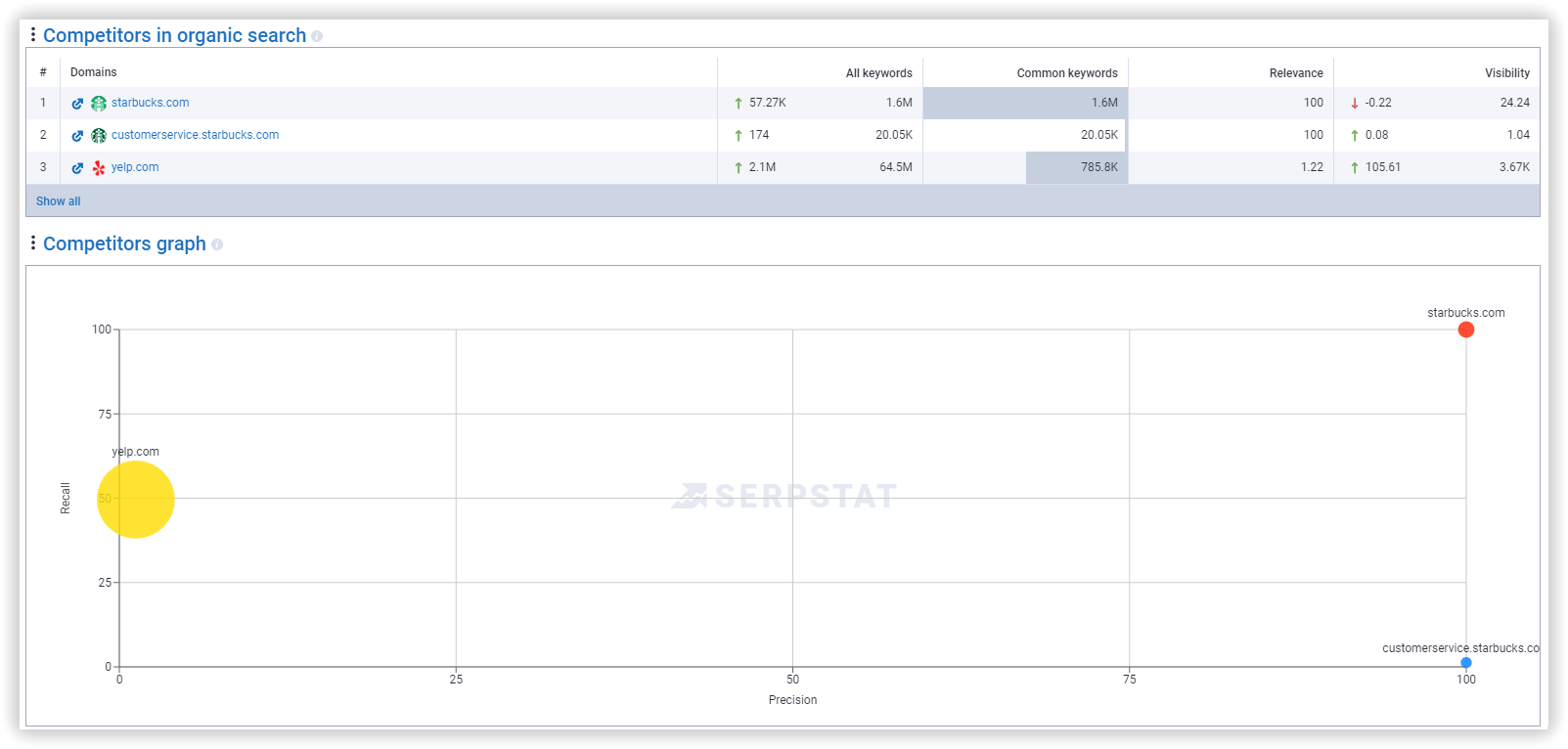
Task: Click the Competitors in organic search heading
Action: pyautogui.click(x=175, y=35)
